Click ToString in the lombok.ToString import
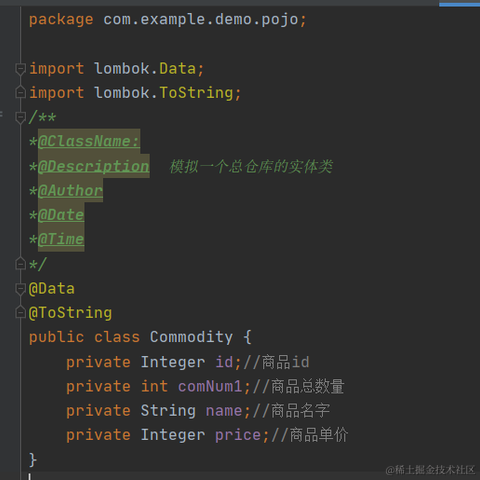480x480 pixels. pos(196,93)
